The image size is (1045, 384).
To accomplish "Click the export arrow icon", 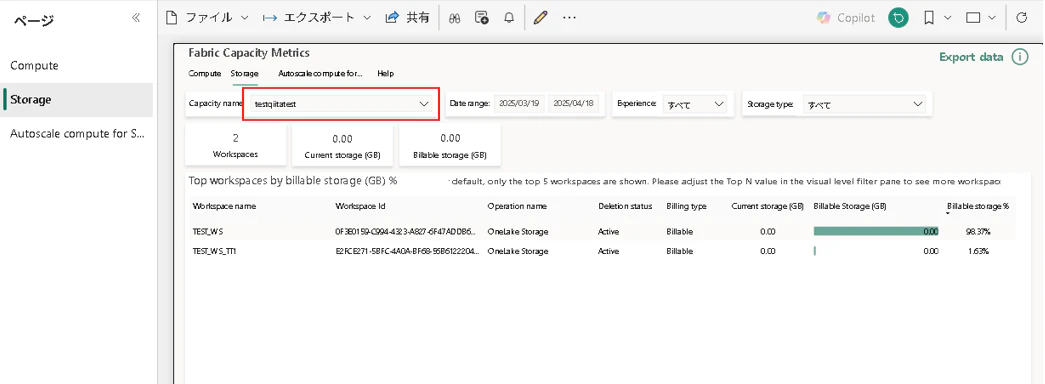I will [x=269, y=18].
